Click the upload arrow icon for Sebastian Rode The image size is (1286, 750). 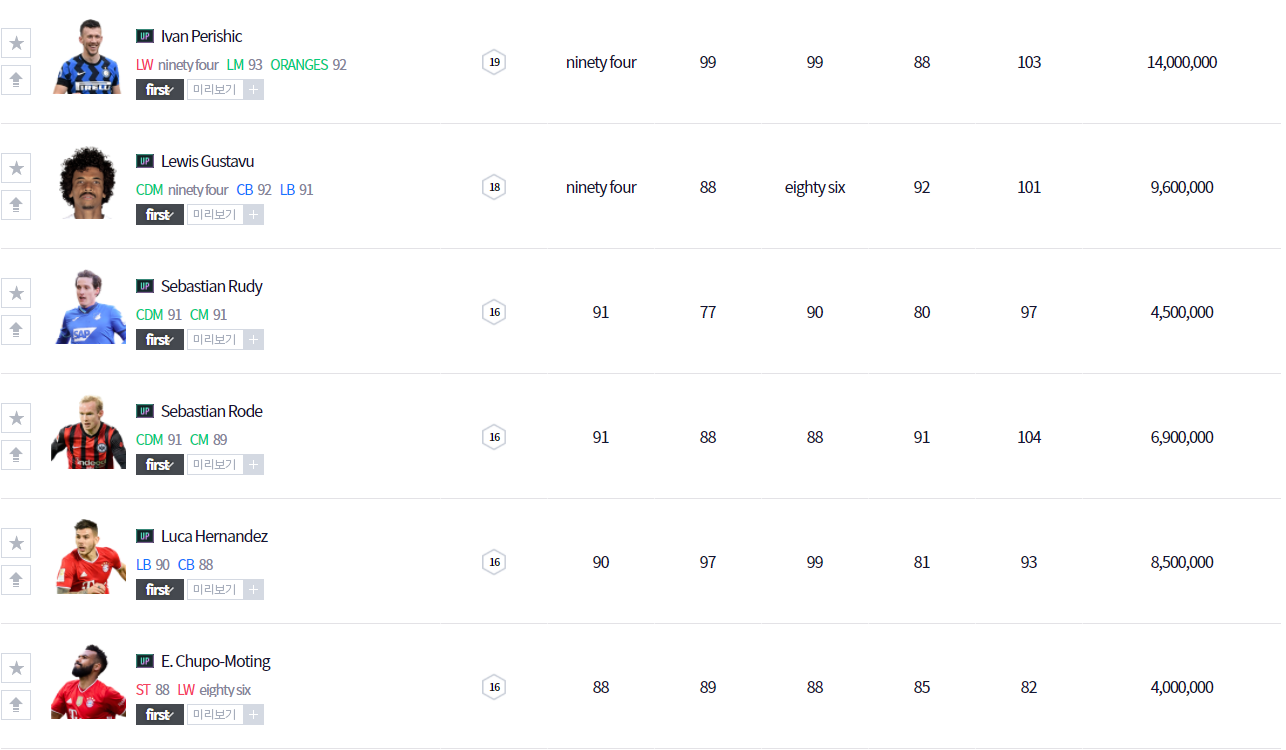point(16,455)
